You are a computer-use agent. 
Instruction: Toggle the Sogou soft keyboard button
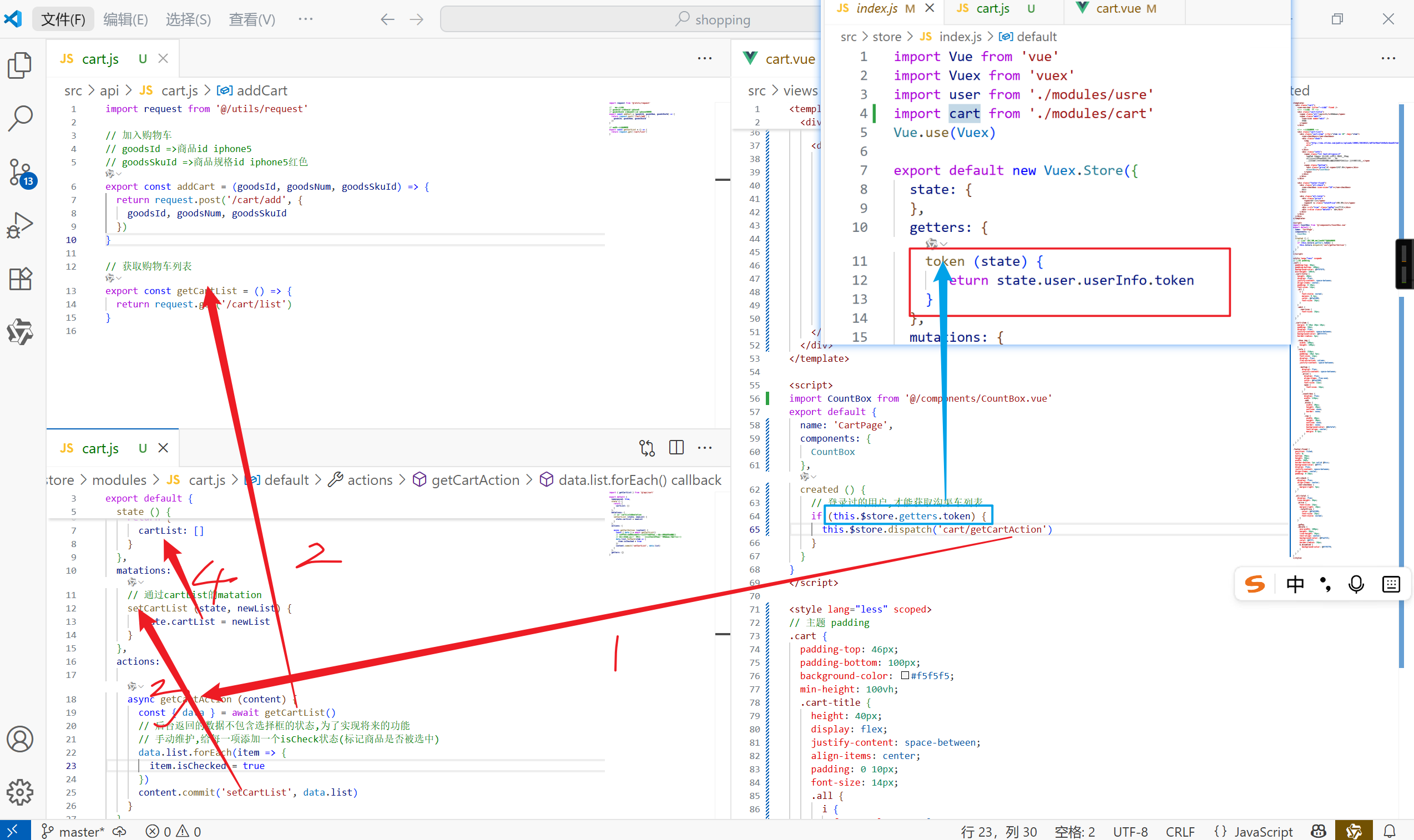point(1390,584)
